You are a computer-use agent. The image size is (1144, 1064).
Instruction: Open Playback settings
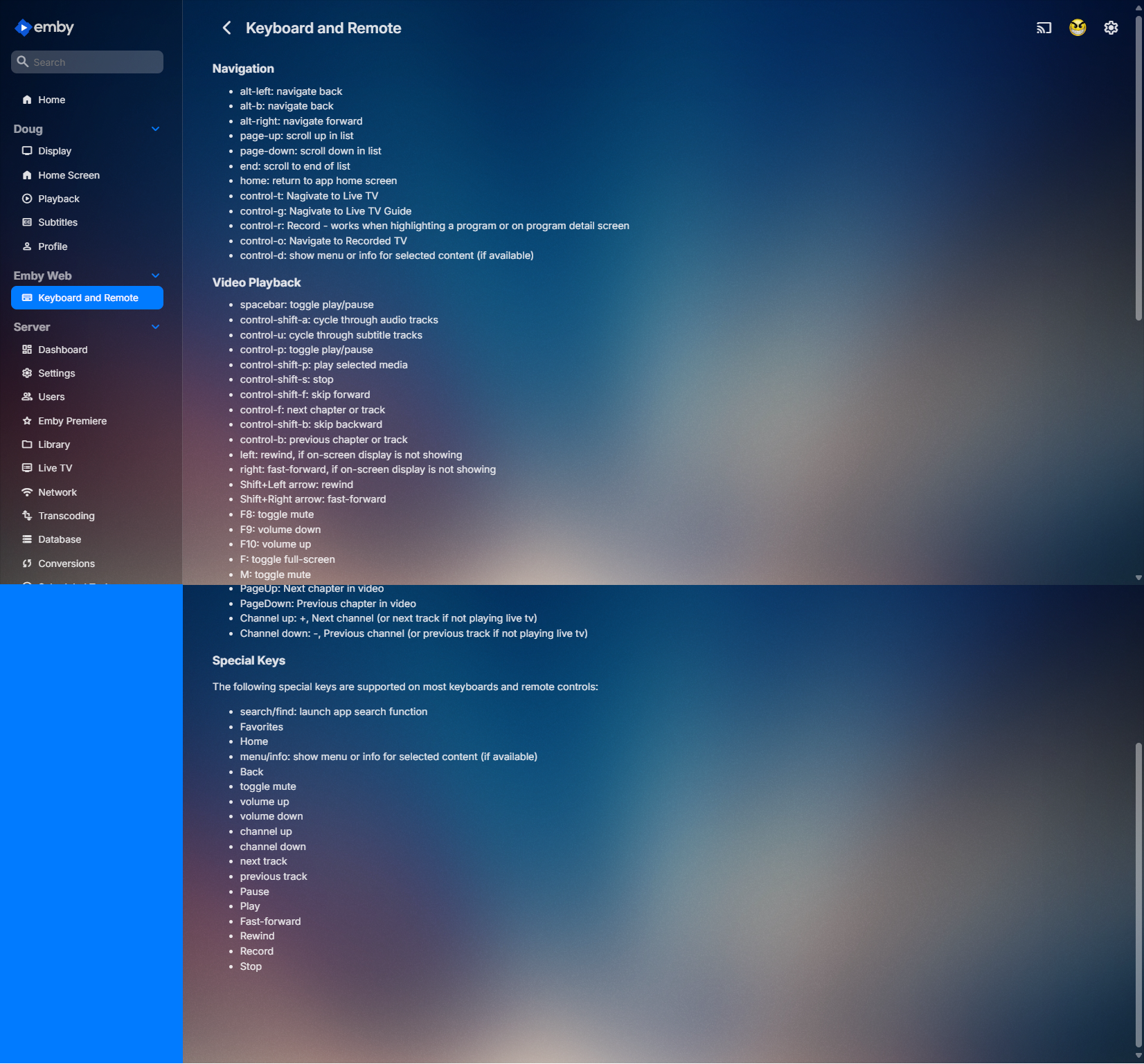point(87,199)
